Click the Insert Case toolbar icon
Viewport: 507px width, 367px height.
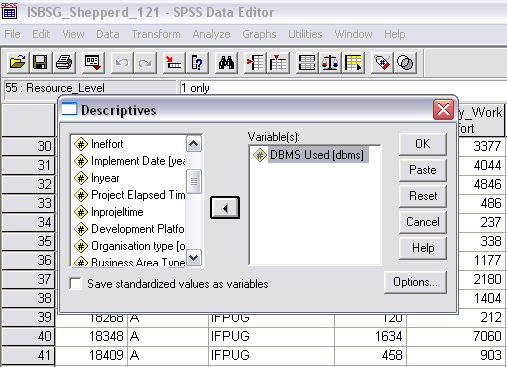pyautogui.click(x=255, y=62)
